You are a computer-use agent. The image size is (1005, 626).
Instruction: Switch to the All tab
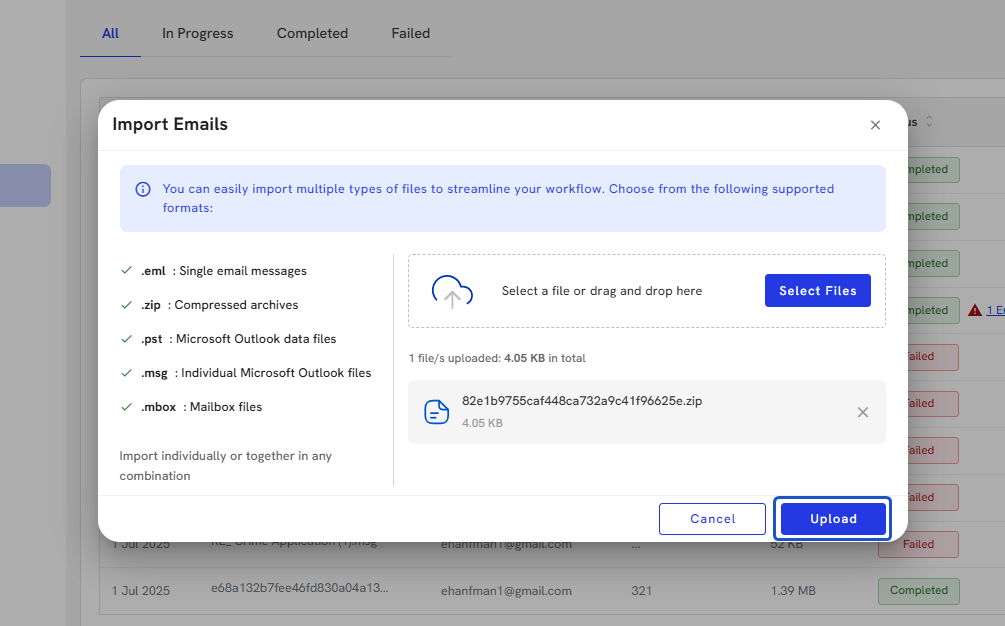tap(110, 33)
